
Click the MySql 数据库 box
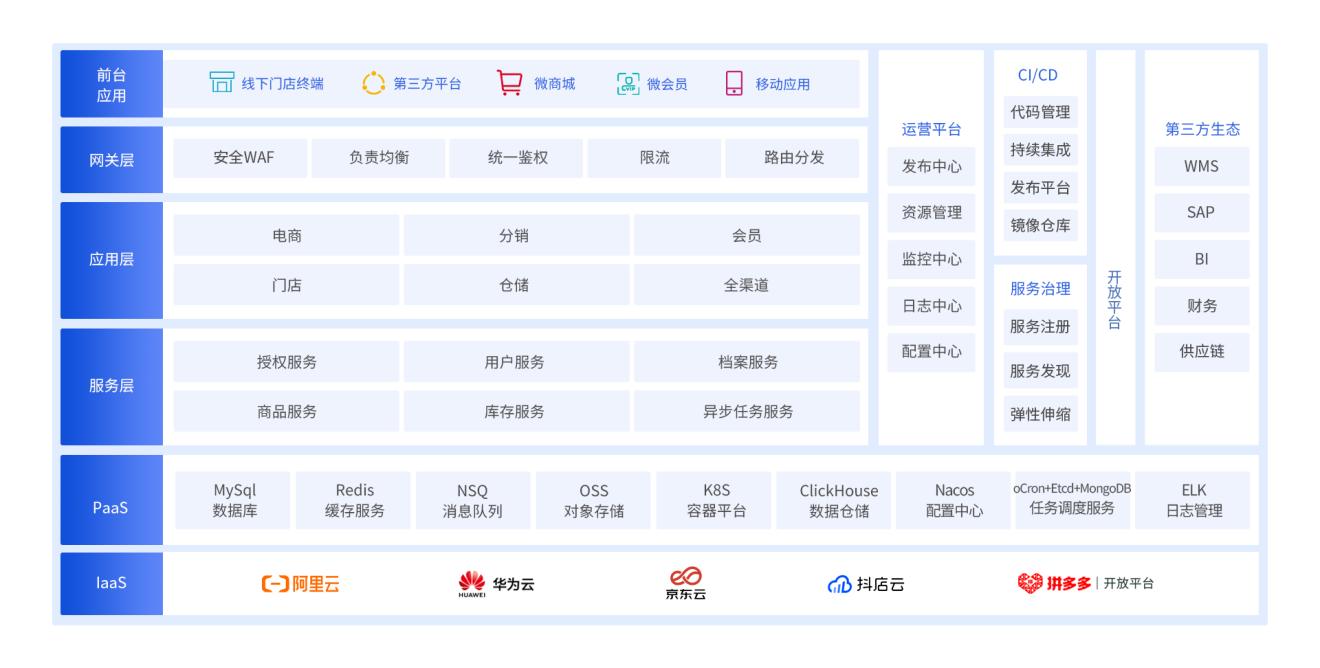coord(232,501)
